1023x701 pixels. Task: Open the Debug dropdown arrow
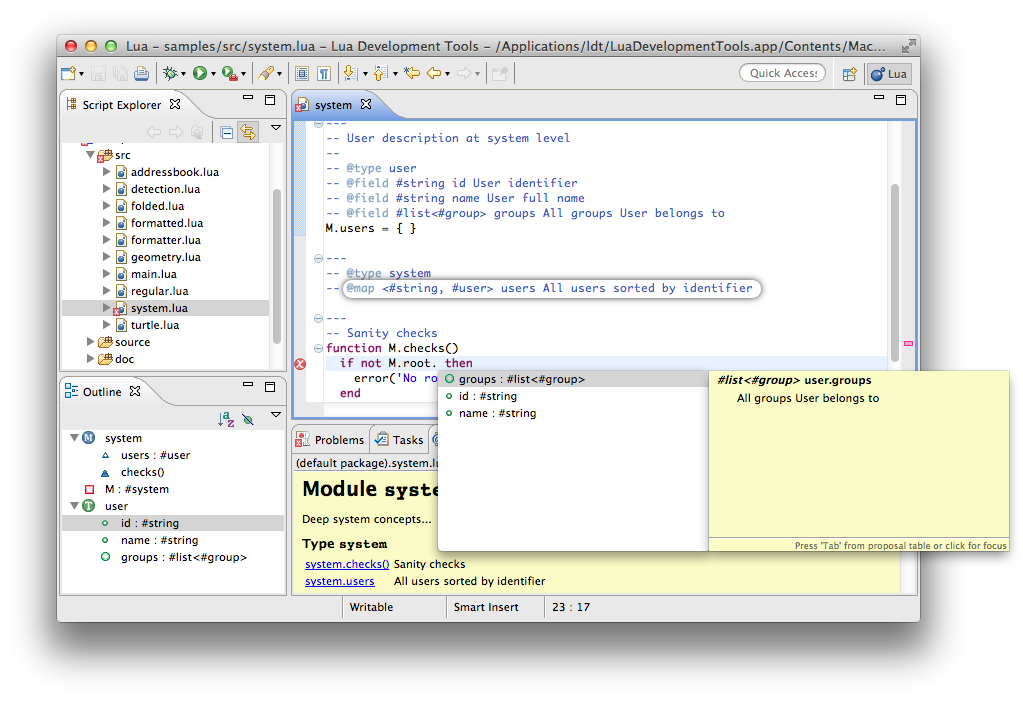coord(183,74)
